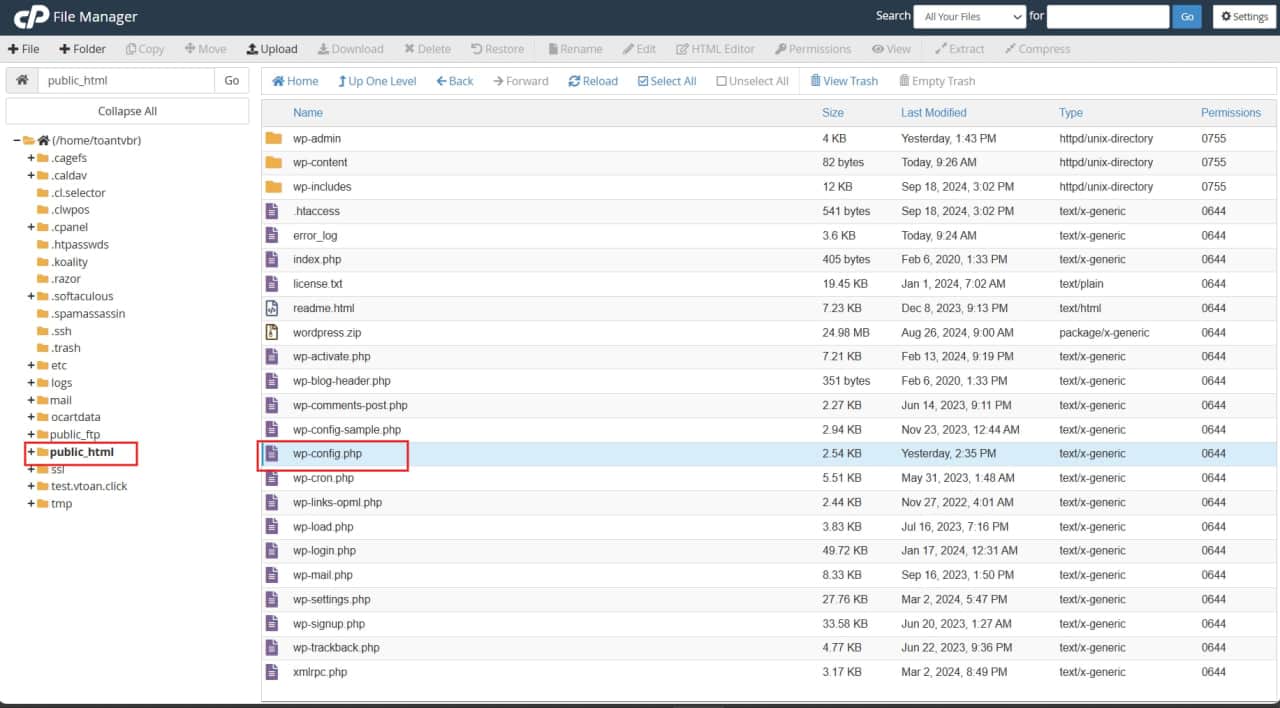This screenshot has height=708, width=1280.
Task: Select test.vtoan.click in folder tree
Action: pos(89,486)
